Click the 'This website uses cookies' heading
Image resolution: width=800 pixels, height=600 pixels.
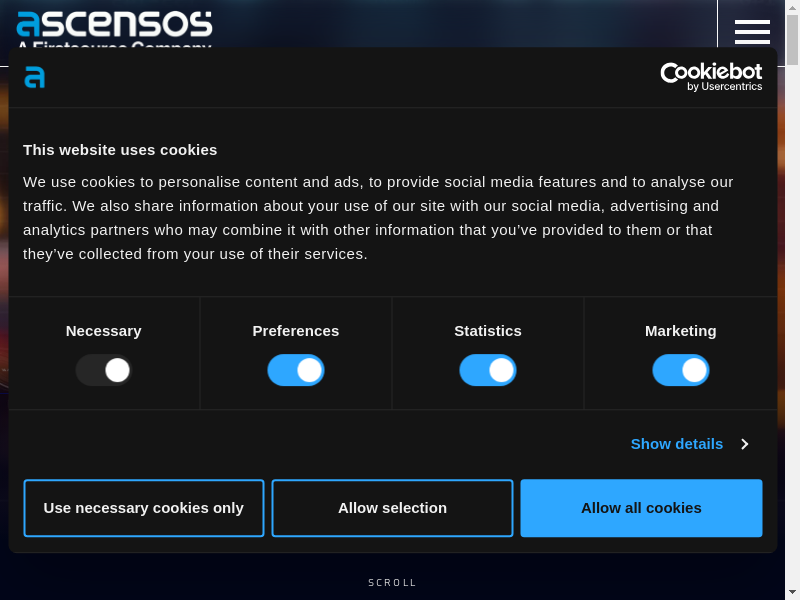tap(120, 150)
